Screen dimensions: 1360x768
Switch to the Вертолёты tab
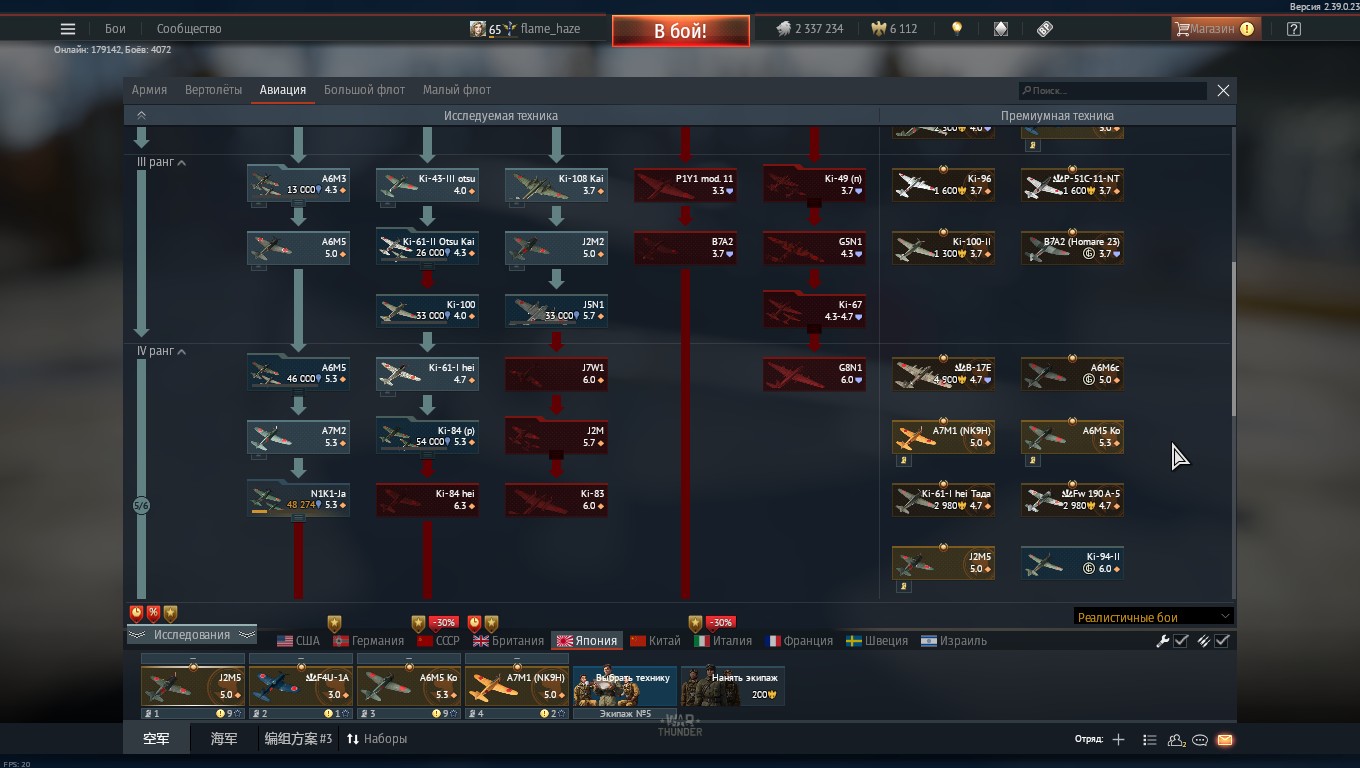click(213, 90)
